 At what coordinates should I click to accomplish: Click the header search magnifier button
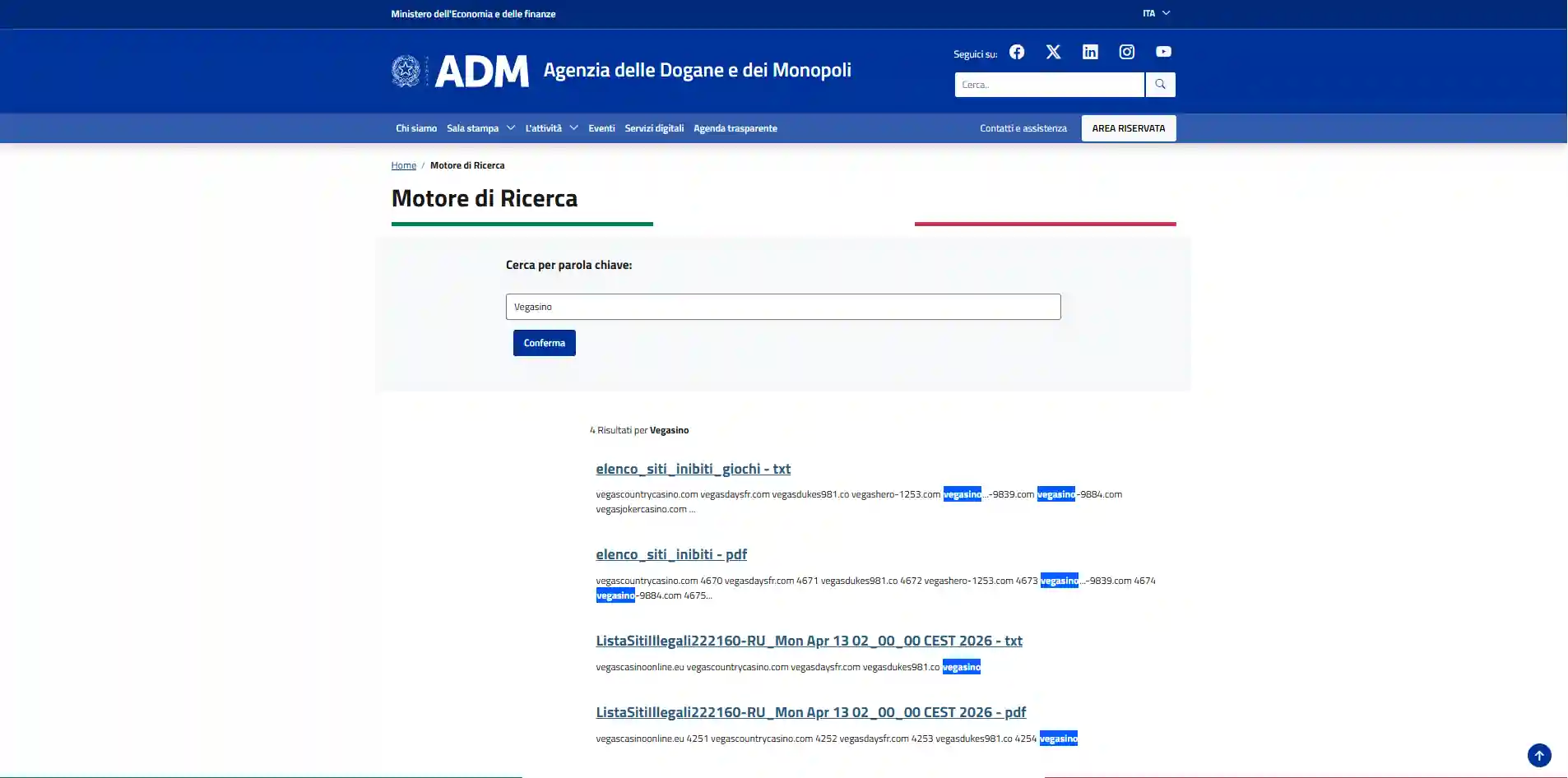[1160, 85]
